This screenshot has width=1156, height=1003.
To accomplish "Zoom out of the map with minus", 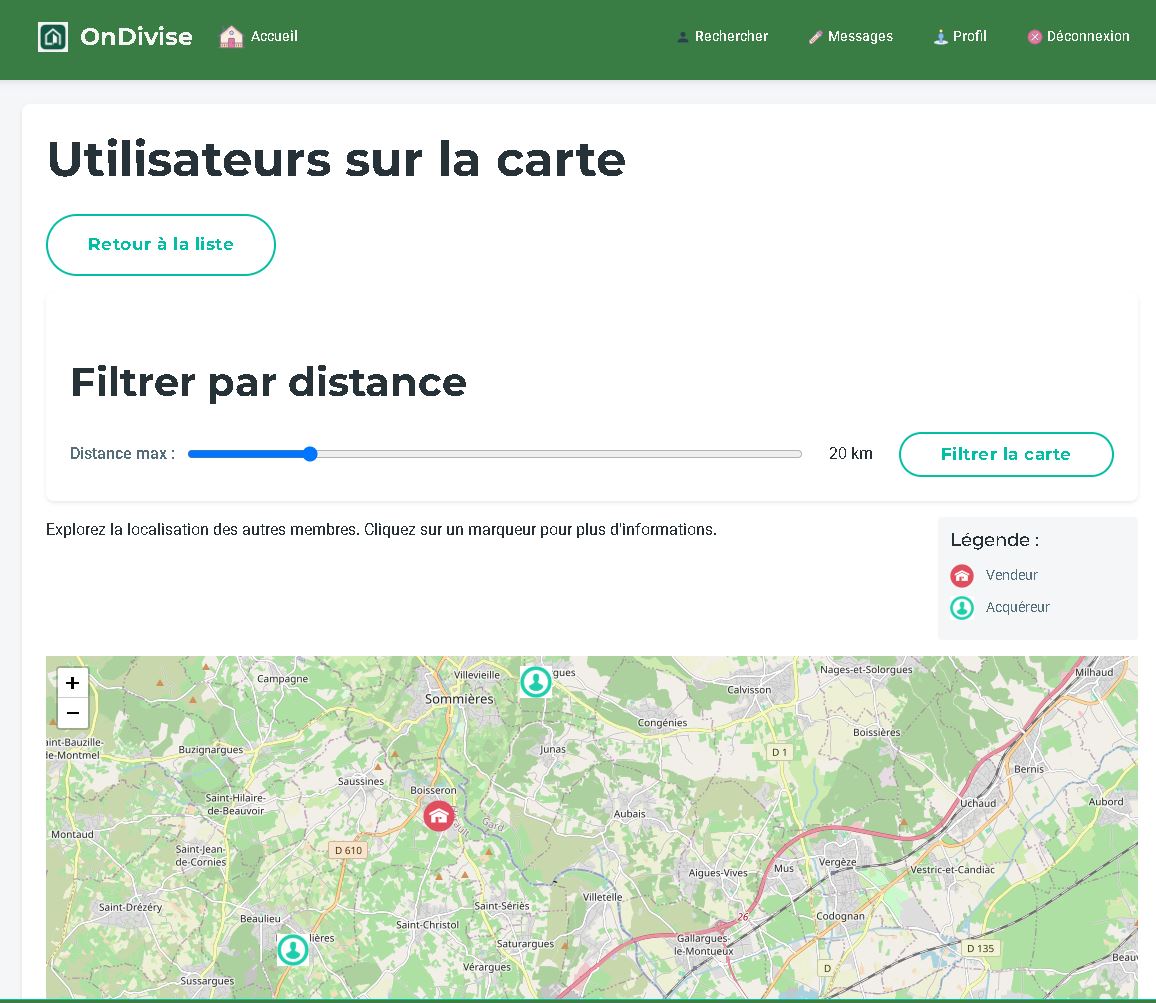I will point(73,713).
